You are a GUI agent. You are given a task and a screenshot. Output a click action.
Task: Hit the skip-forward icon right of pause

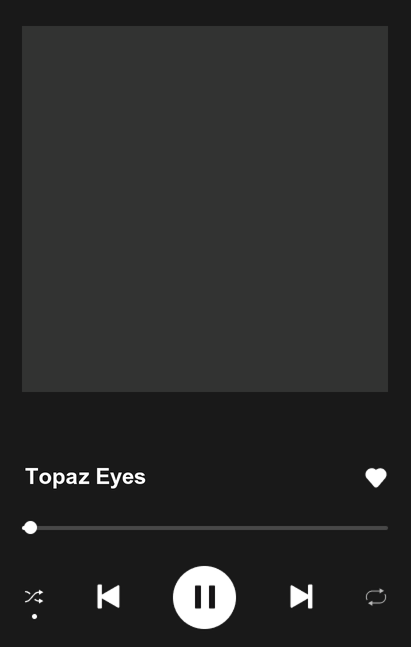(x=301, y=596)
